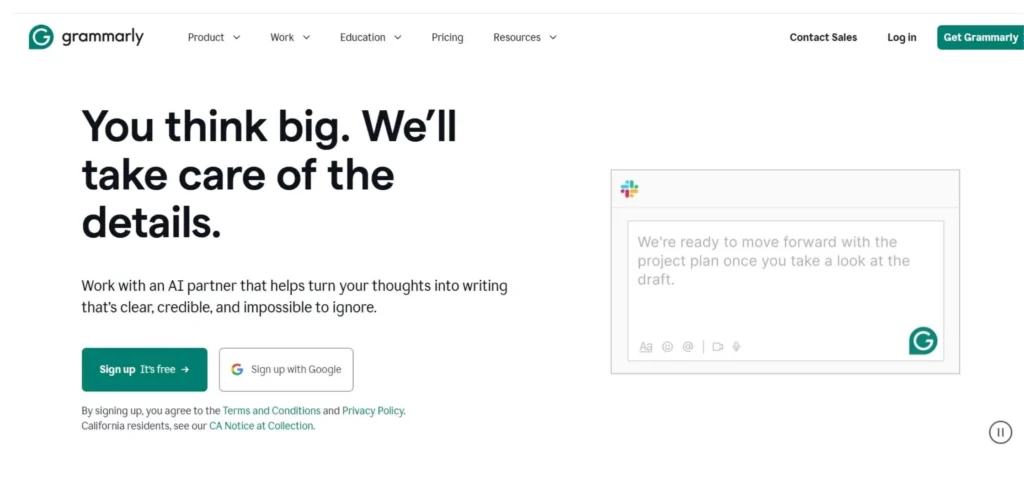Pause the animation with the pause button
Viewport: 1024px width, 503px height.
pyautogui.click(x=1000, y=432)
